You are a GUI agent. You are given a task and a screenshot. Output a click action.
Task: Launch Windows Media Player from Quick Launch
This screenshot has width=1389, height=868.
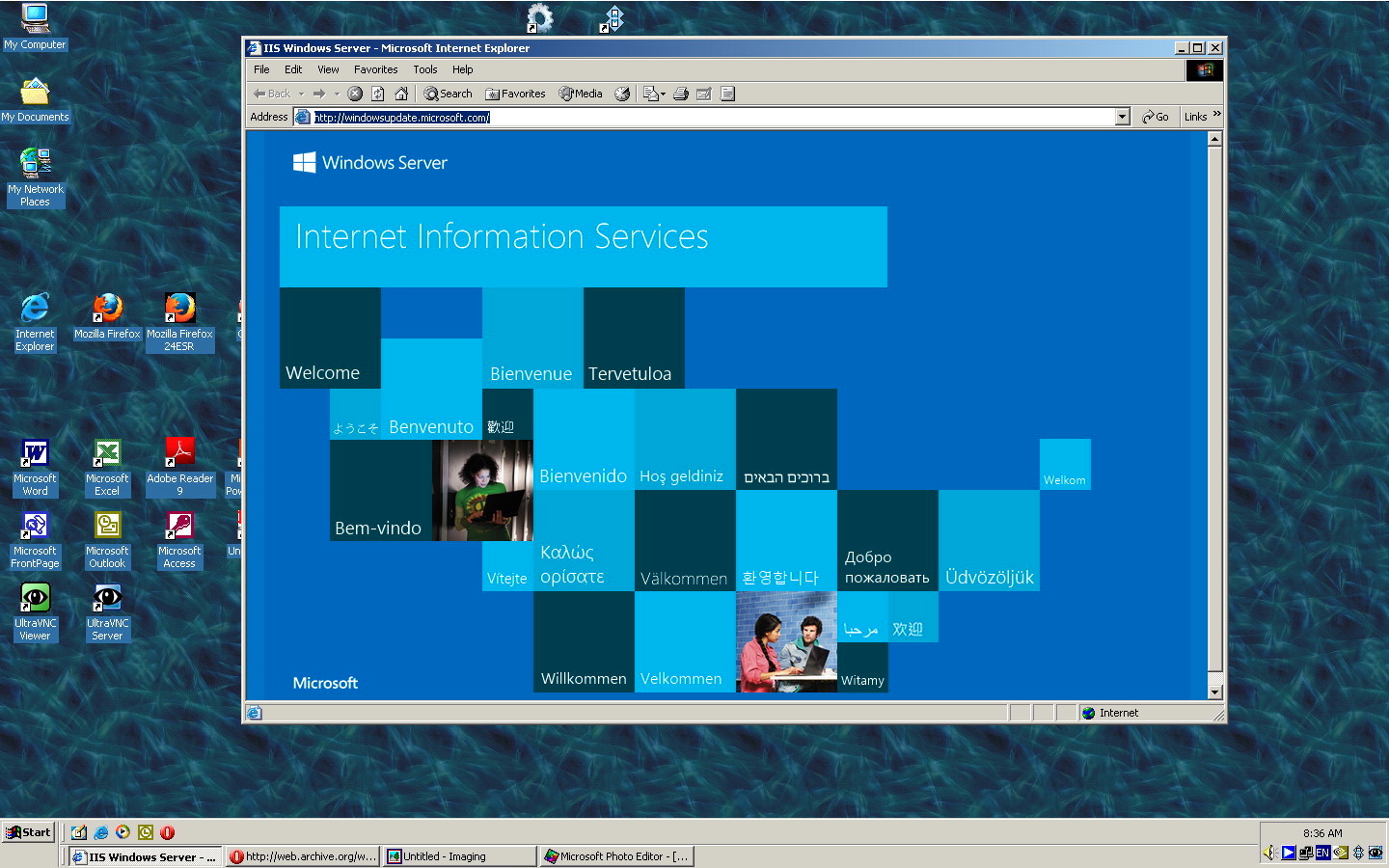123,832
